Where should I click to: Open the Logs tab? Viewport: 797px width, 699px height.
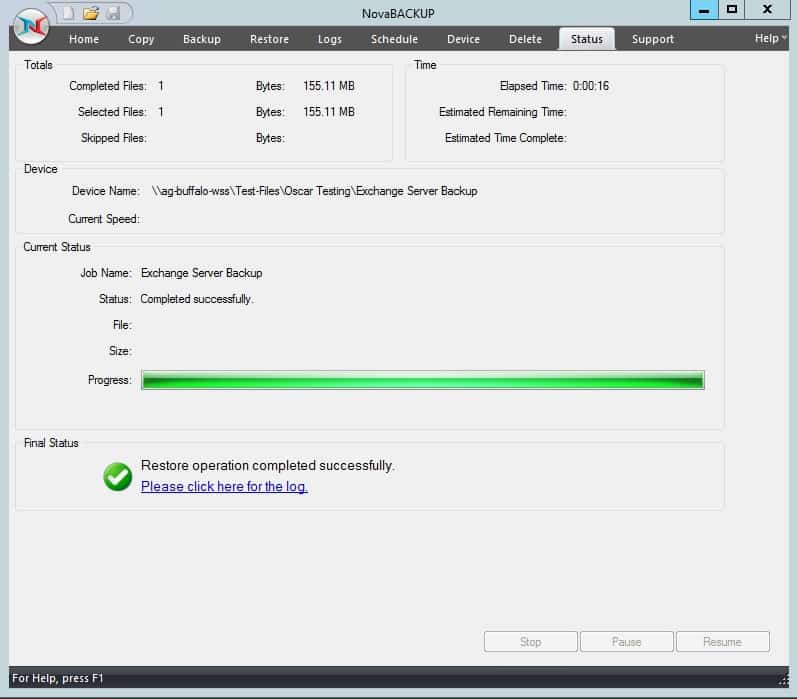tap(329, 39)
